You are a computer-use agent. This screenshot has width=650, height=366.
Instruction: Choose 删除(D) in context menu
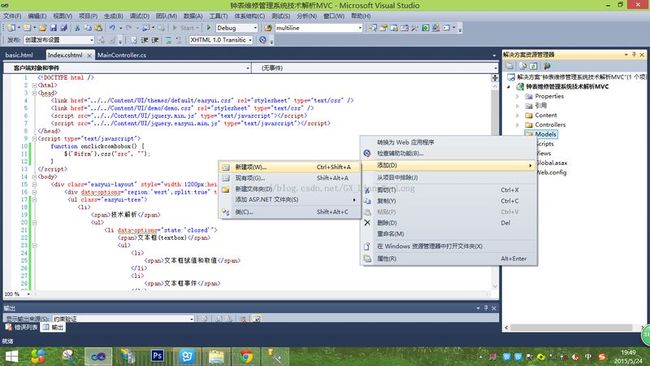pos(449,223)
